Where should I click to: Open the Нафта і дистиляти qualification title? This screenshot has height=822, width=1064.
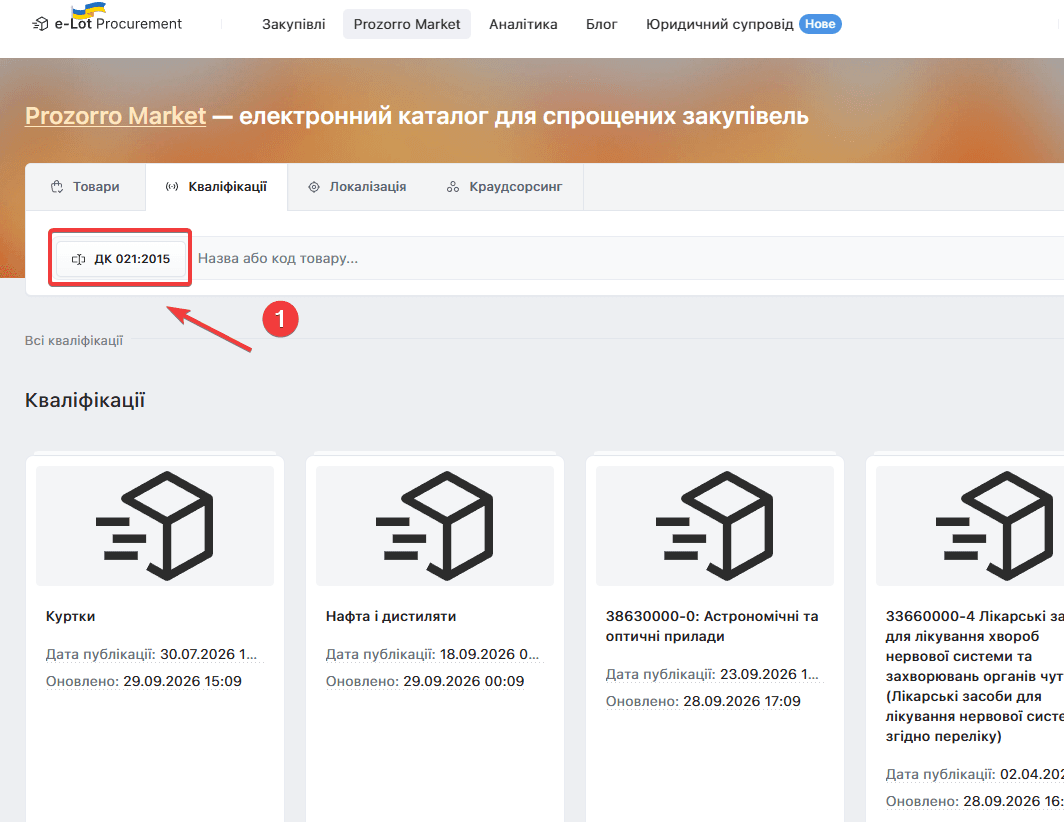pos(391,616)
